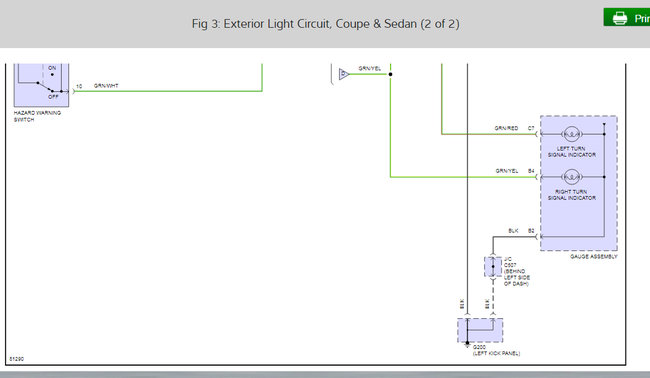Click the 'GRN/YEL' label beside B4
The image size is (650, 378).
click(x=507, y=171)
